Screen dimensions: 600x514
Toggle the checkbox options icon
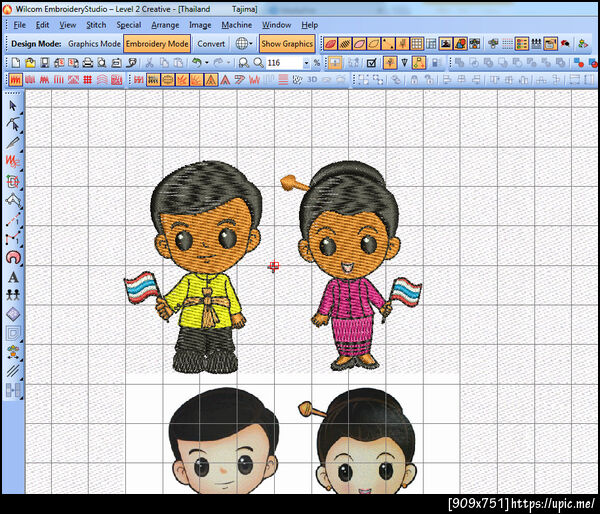pyautogui.click(x=371, y=63)
